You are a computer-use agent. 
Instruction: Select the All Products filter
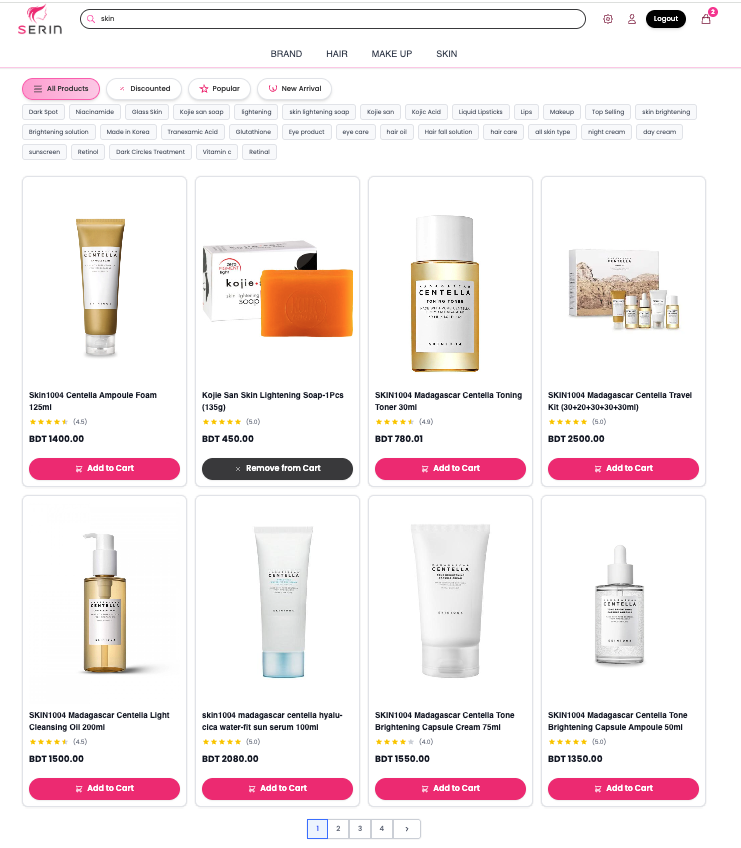click(x=61, y=89)
